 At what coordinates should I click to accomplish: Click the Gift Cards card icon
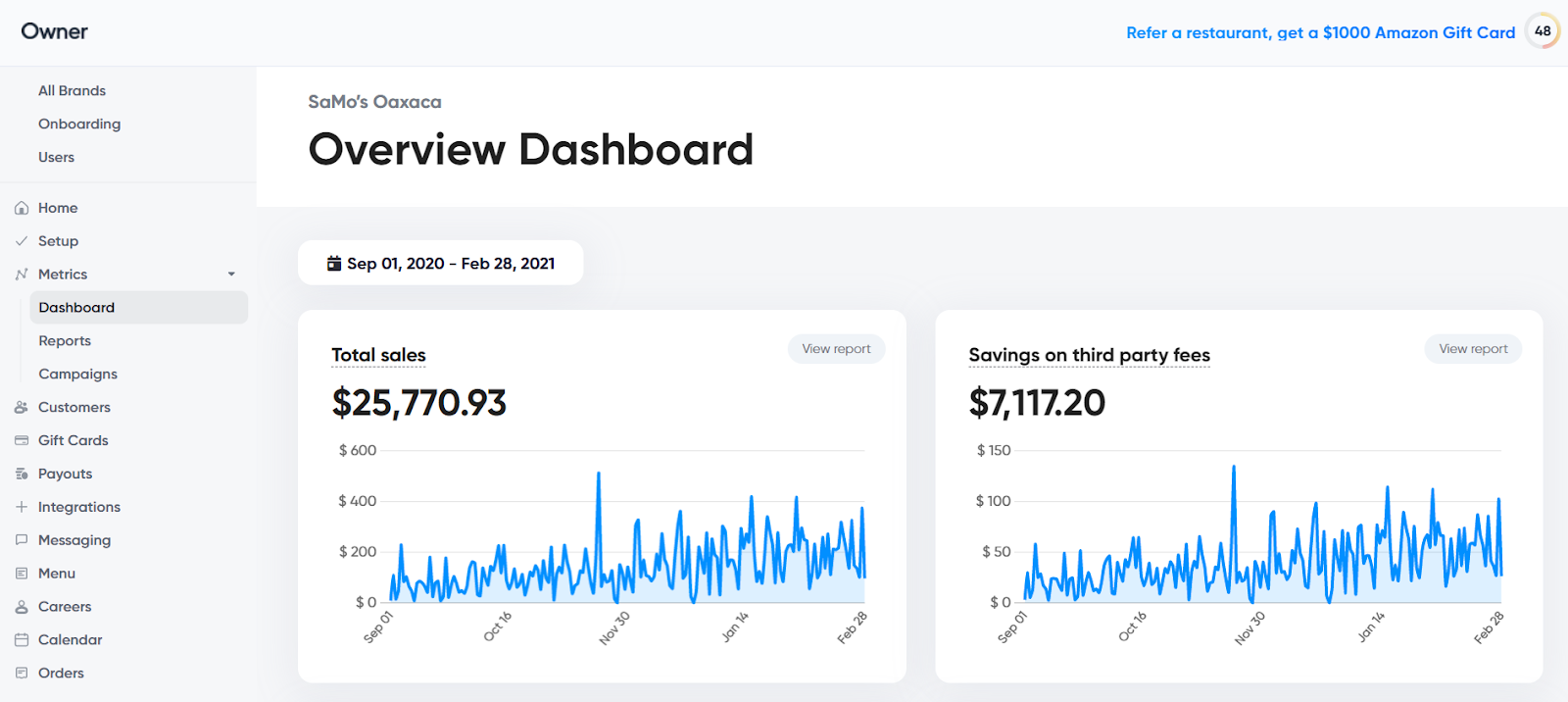coord(22,440)
